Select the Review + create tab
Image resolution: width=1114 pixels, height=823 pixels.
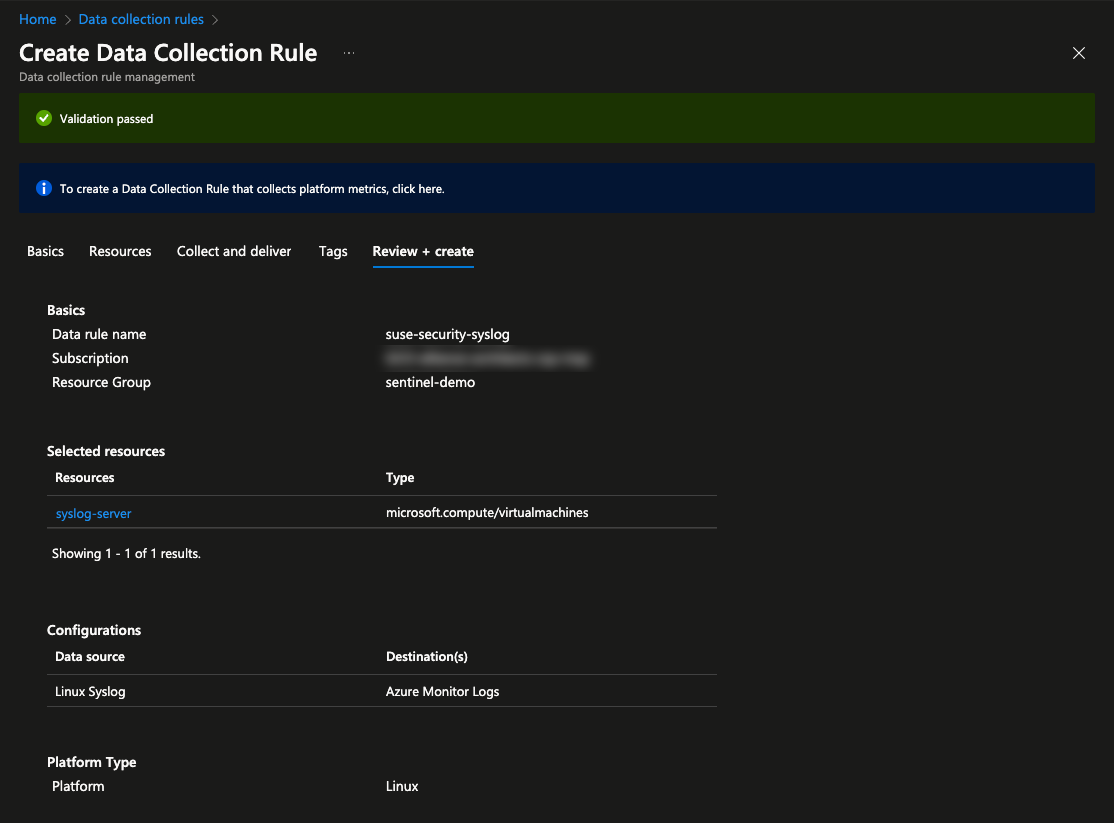[x=422, y=251]
